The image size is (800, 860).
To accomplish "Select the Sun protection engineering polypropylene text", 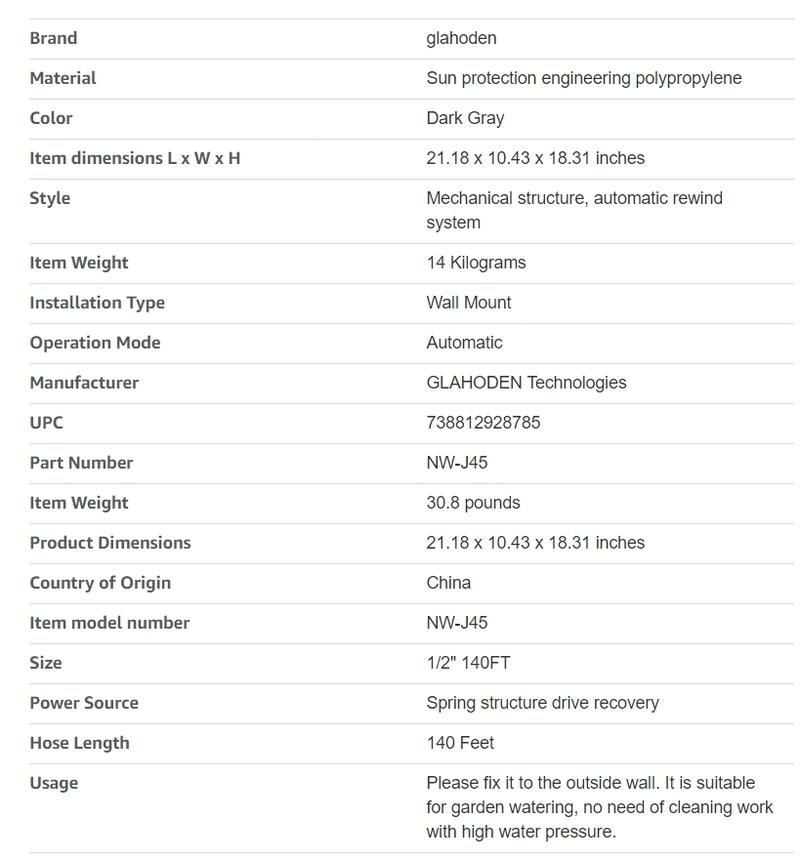I will coord(583,78).
